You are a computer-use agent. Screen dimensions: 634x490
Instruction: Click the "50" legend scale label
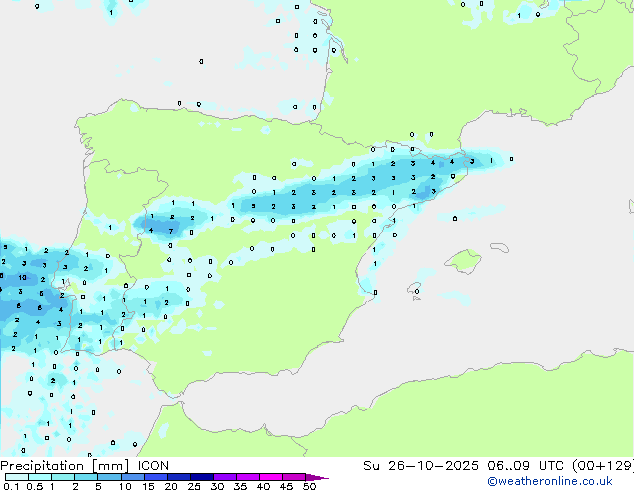point(309,486)
